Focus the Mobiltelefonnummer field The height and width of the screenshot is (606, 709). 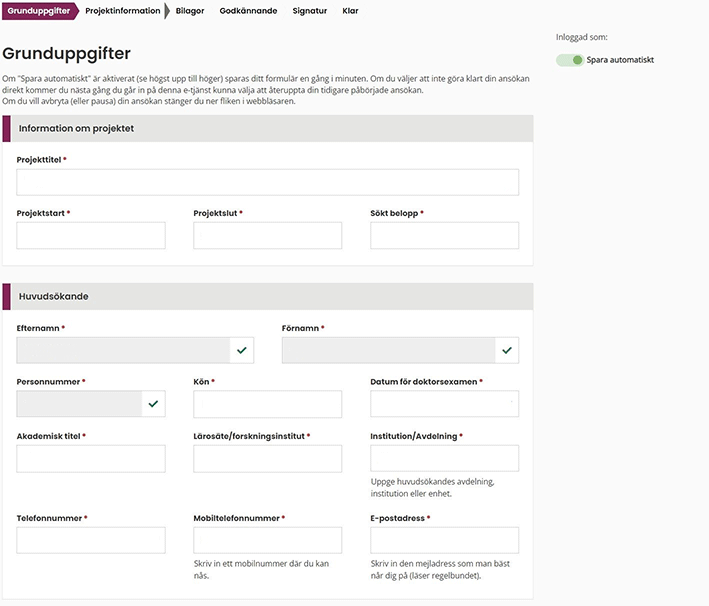[268, 540]
